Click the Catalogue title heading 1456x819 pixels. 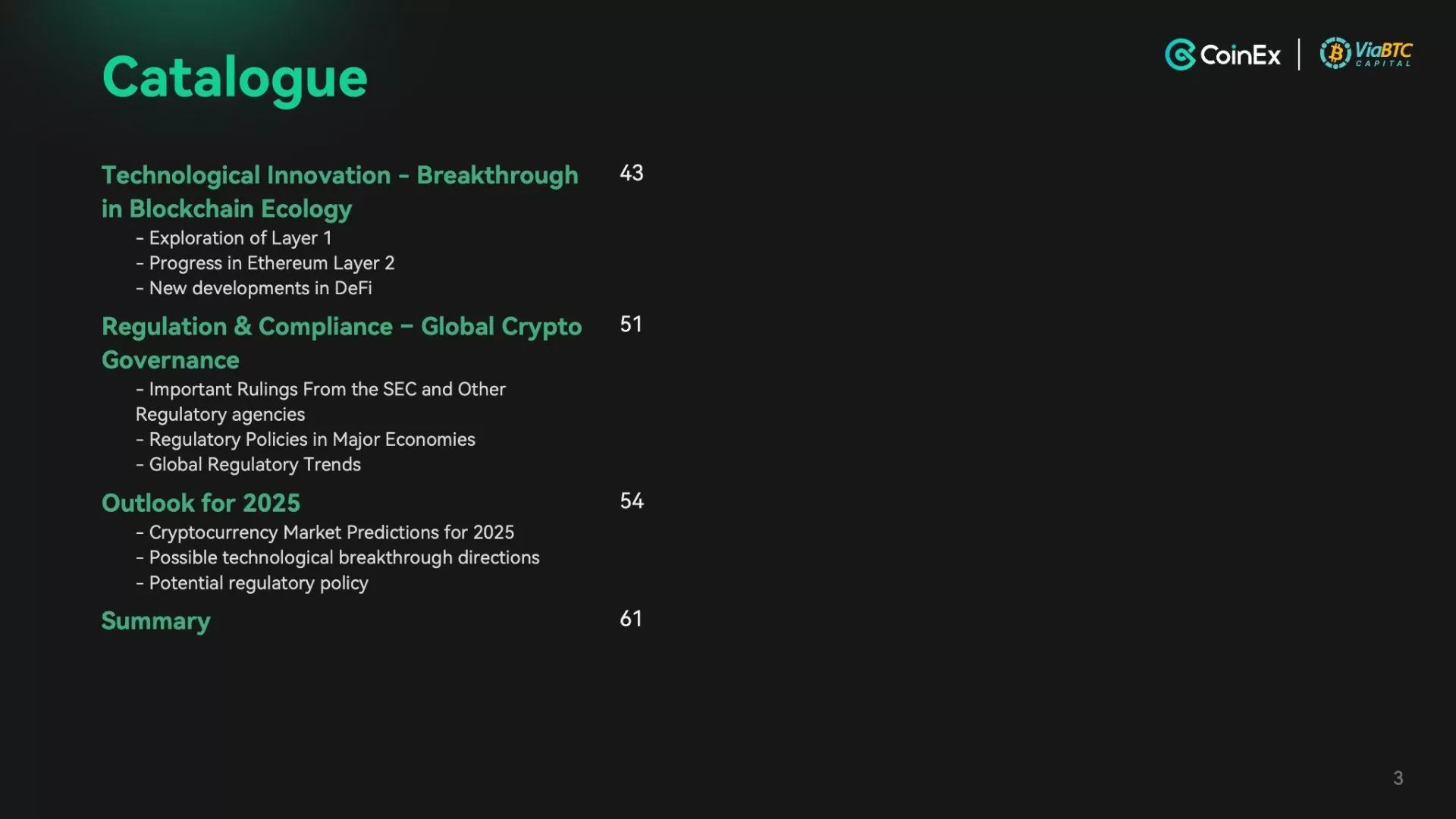click(x=234, y=77)
